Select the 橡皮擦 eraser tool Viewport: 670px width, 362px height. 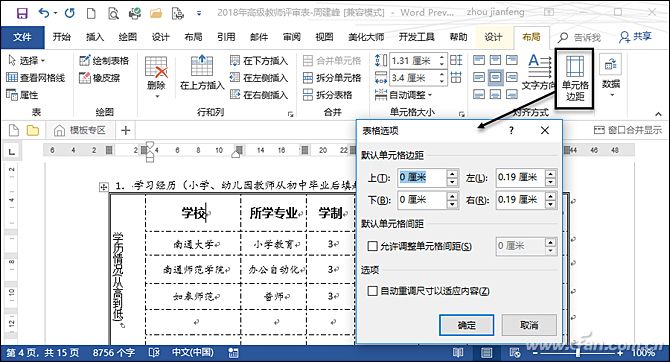[100, 77]
